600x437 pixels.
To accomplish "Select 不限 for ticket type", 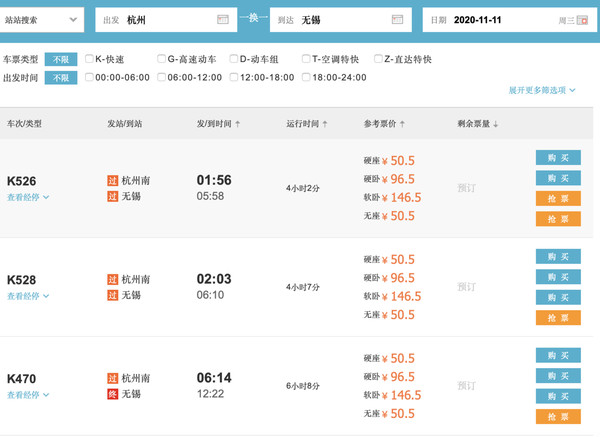I will tap(61, 59).
